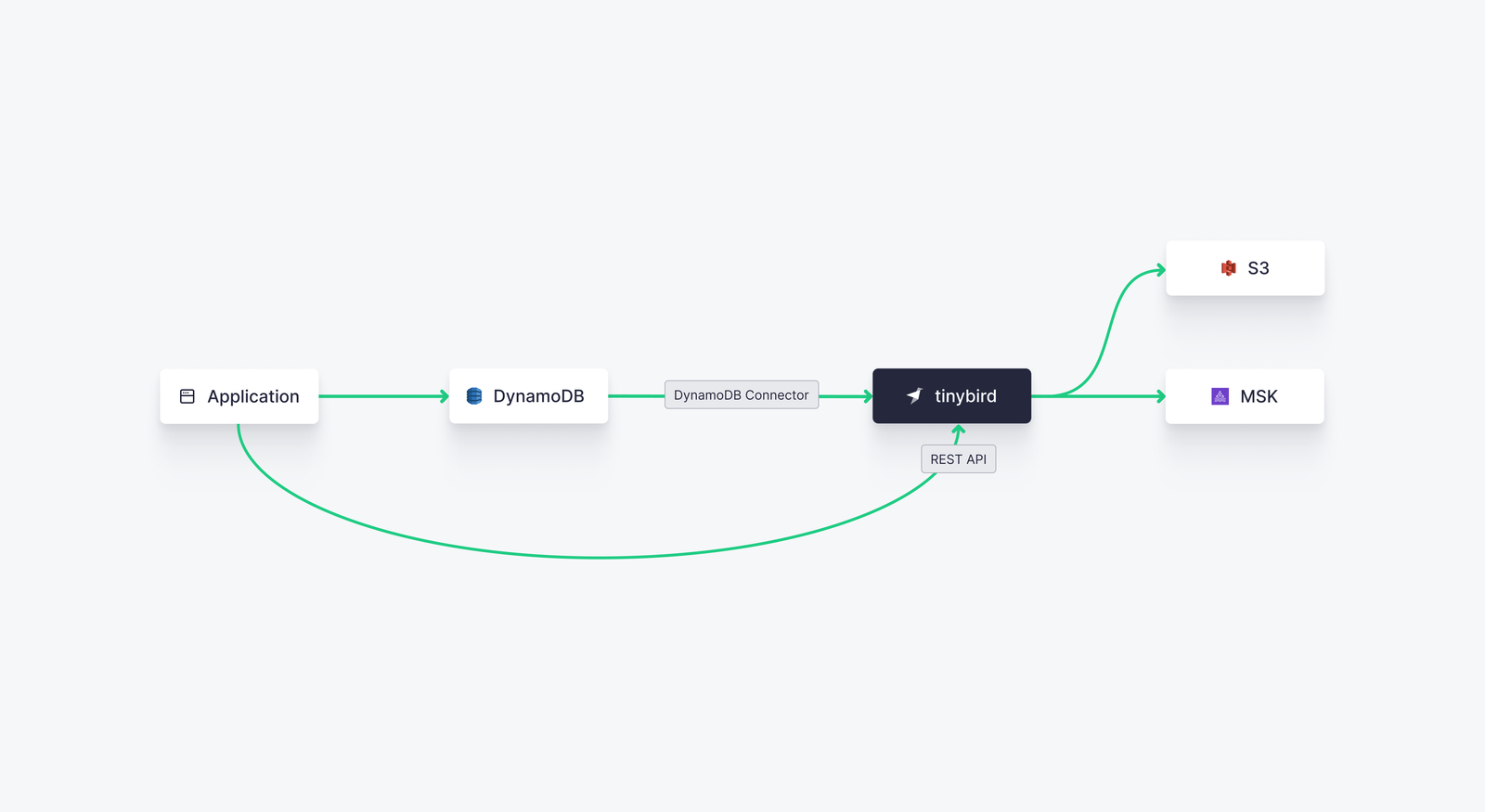Select the Application node text
The image size is (1485, 812).
click(252, 396)
